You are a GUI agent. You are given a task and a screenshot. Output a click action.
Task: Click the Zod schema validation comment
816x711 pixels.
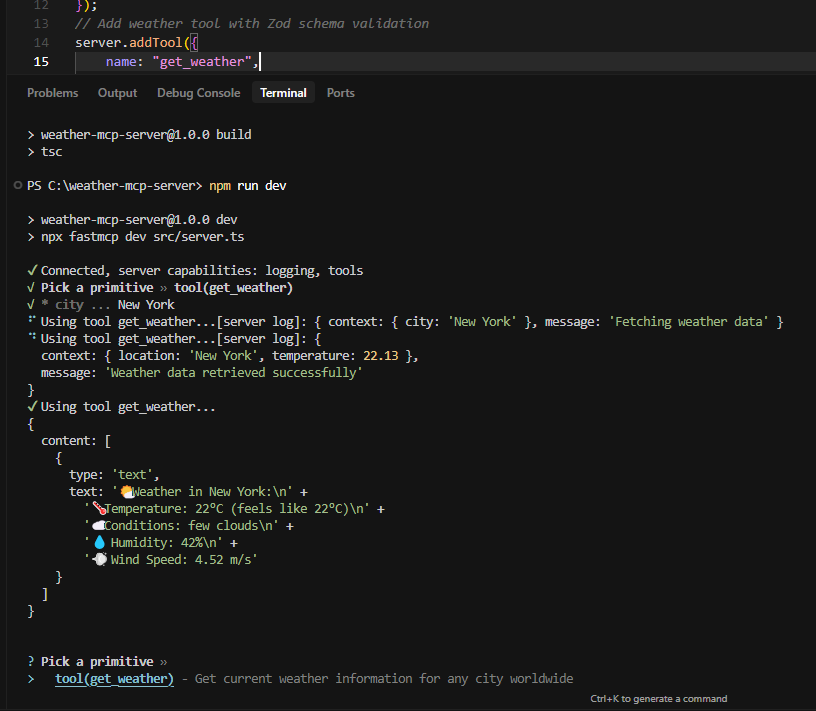tap(252, 24)
